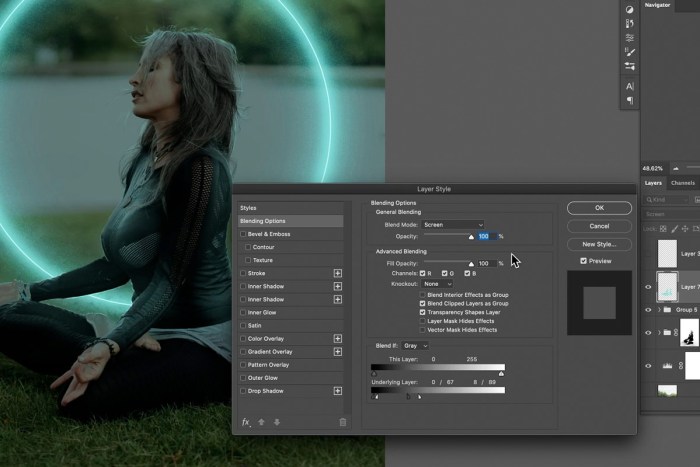Screen dimensions: 700x467
Task: Open the Character panel icon
Action: click(630, 86)
